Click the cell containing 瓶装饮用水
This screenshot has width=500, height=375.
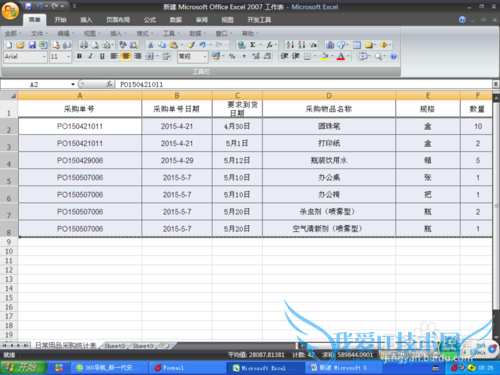pos(329,160)
